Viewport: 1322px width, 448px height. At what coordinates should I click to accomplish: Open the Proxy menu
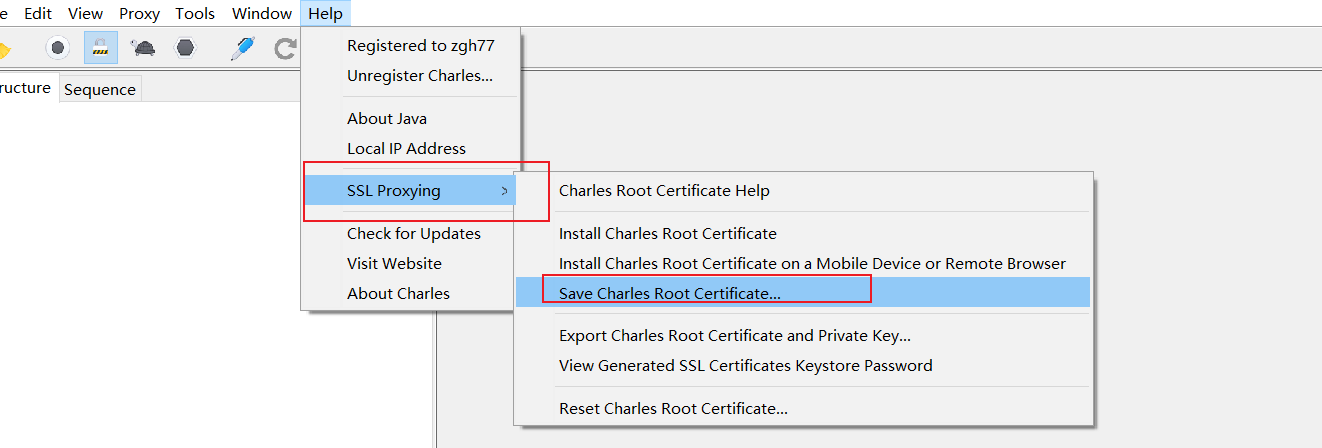pos(139,13)
